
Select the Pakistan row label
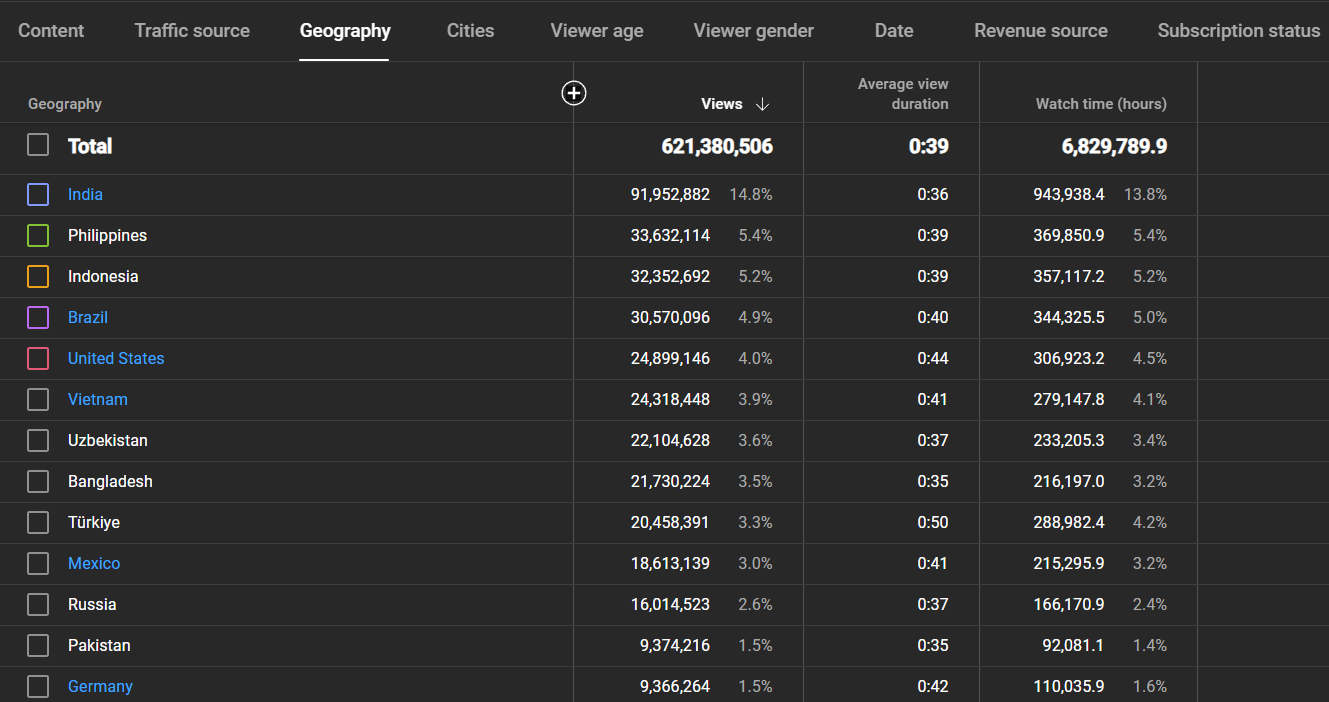[99, 645]
